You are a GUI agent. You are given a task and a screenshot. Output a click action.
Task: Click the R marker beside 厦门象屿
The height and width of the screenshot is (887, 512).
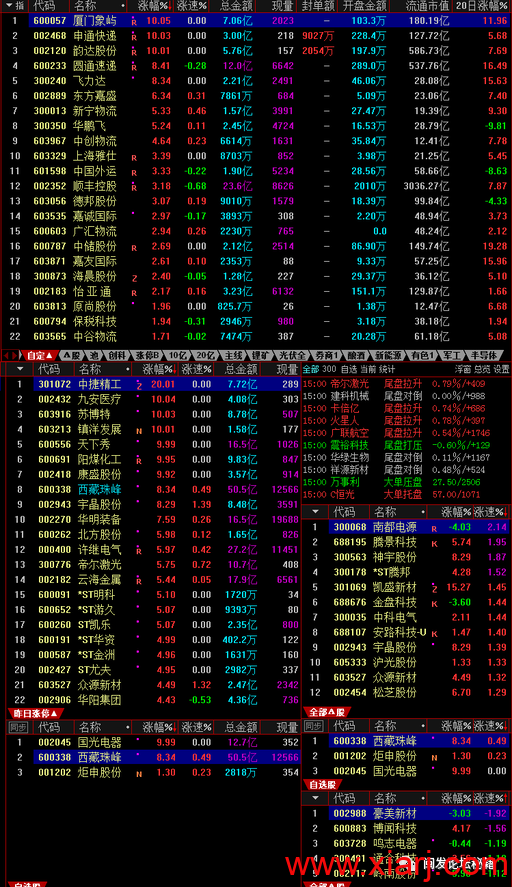(x=134, y=23)
